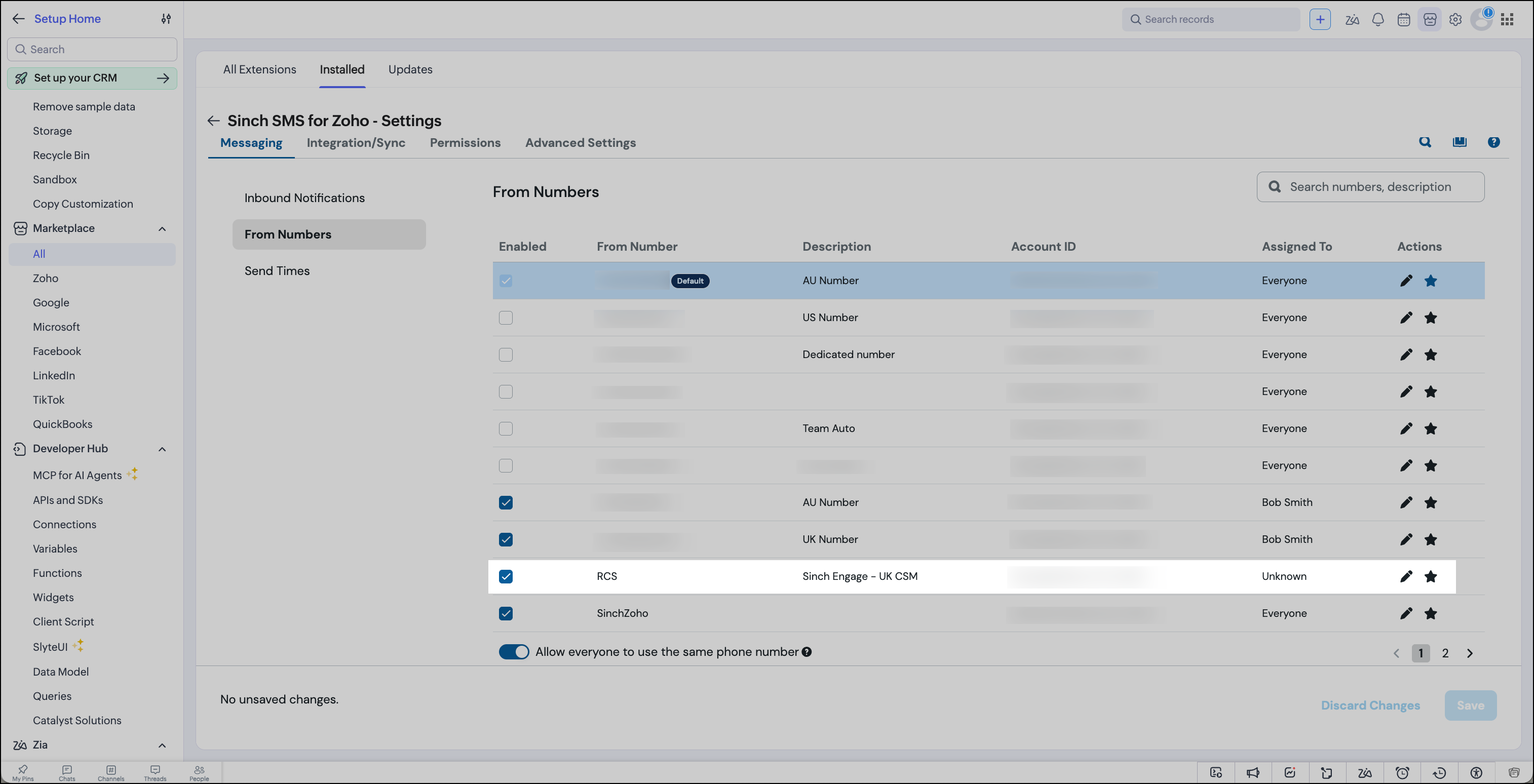The height and width of the screenshot is (784, 1534).
Task: Switch to Updates tab
Action: click(x=410, y=70)
